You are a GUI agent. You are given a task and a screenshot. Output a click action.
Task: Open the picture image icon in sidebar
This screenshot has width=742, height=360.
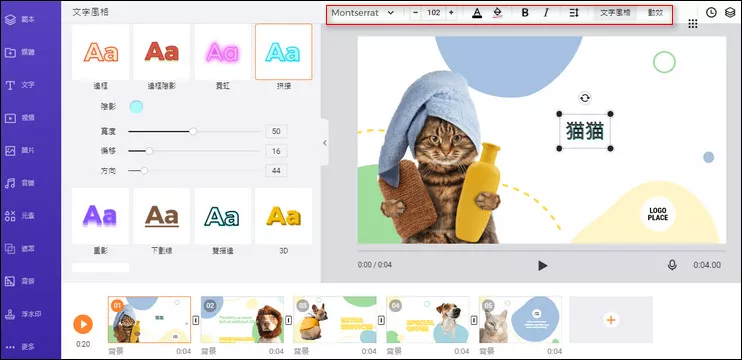pyautogui.click(x=10, y=150)
